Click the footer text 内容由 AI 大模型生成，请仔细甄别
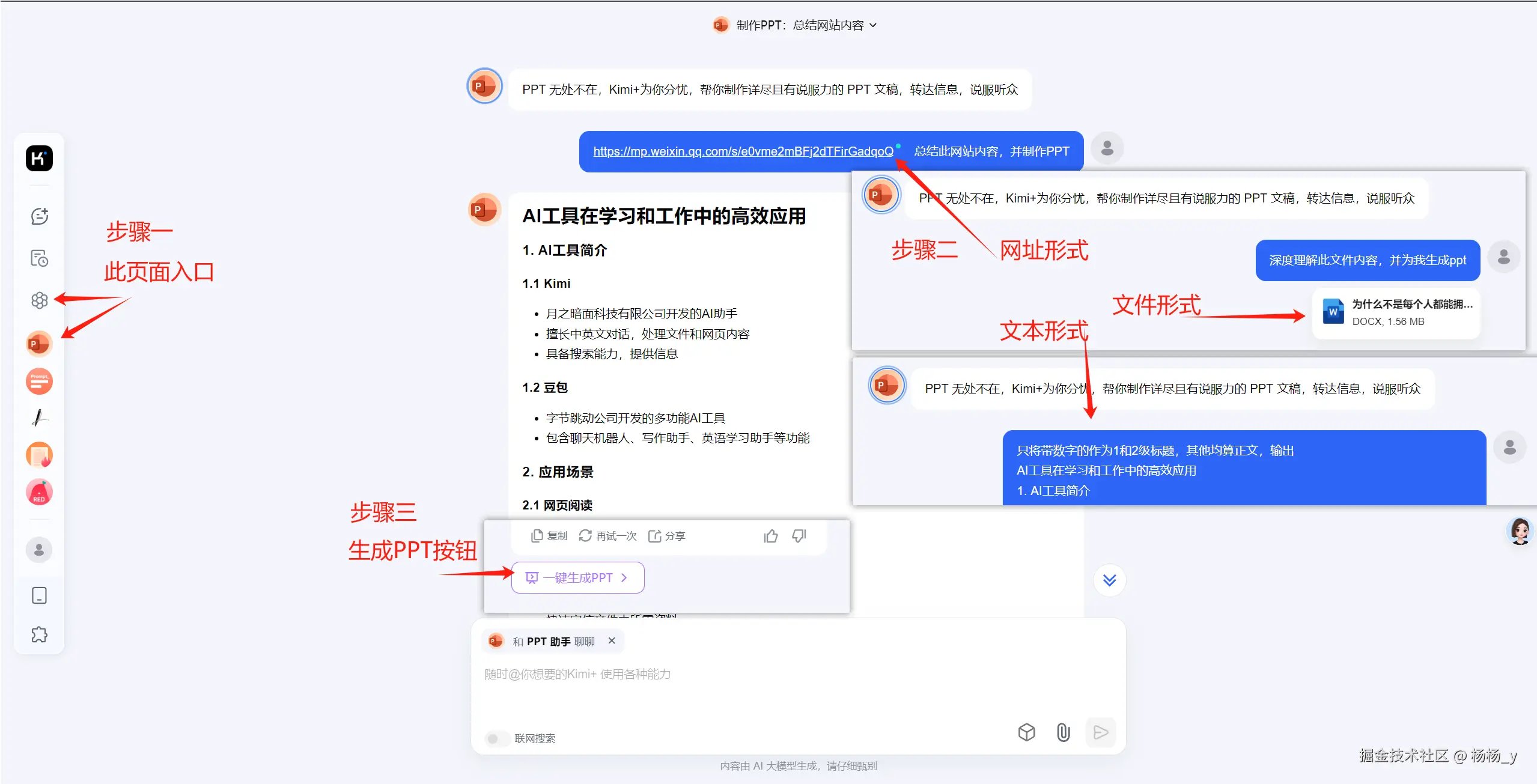The image size is (1537, 784). (799, 766)
